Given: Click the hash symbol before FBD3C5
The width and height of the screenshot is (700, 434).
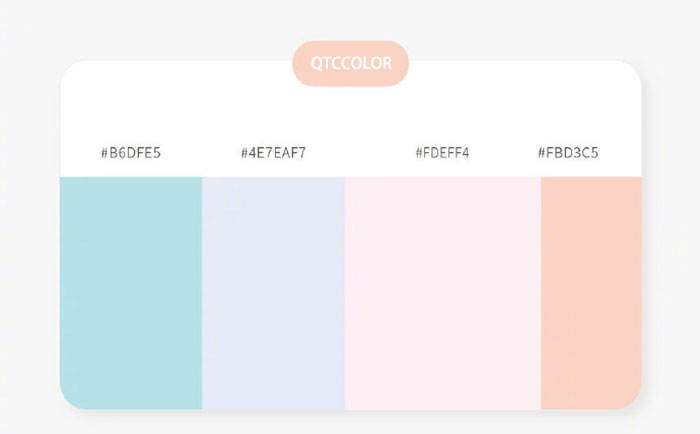Looking at the screenshot, I should point(542,153).
